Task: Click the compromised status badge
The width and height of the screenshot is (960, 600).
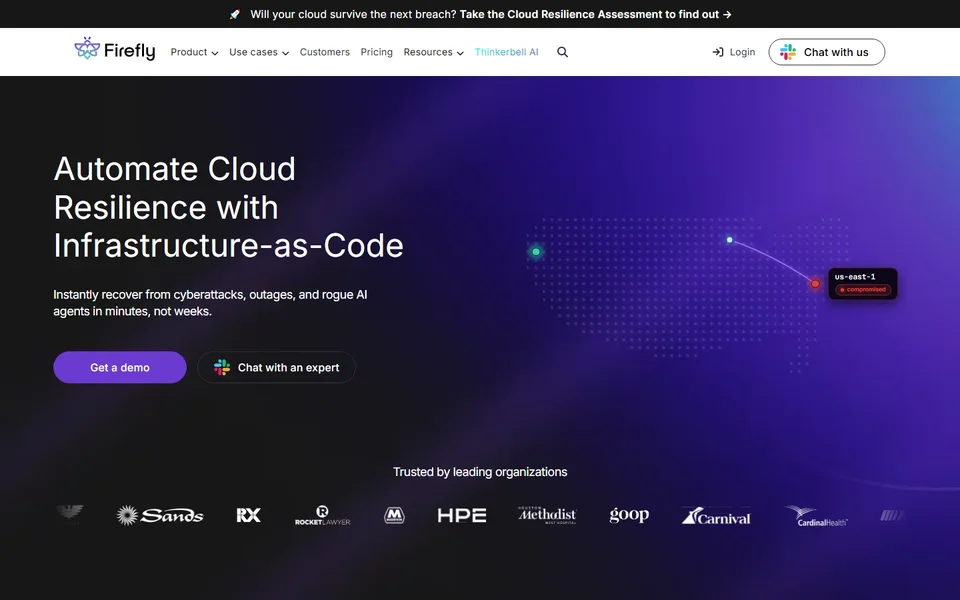Action: [x=863, y=290]
